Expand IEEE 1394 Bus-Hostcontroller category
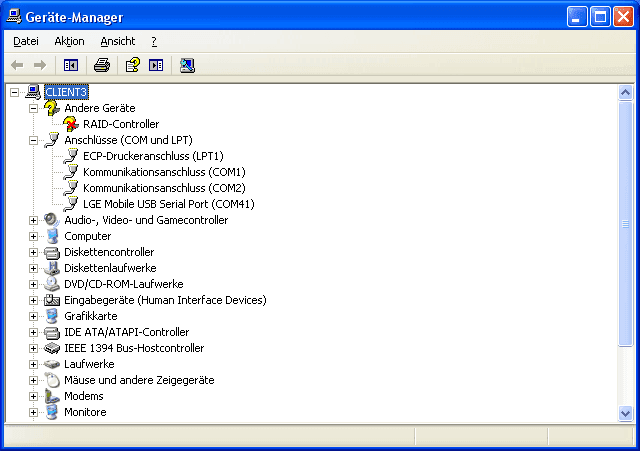640x451 pixels. click(33, 348)
